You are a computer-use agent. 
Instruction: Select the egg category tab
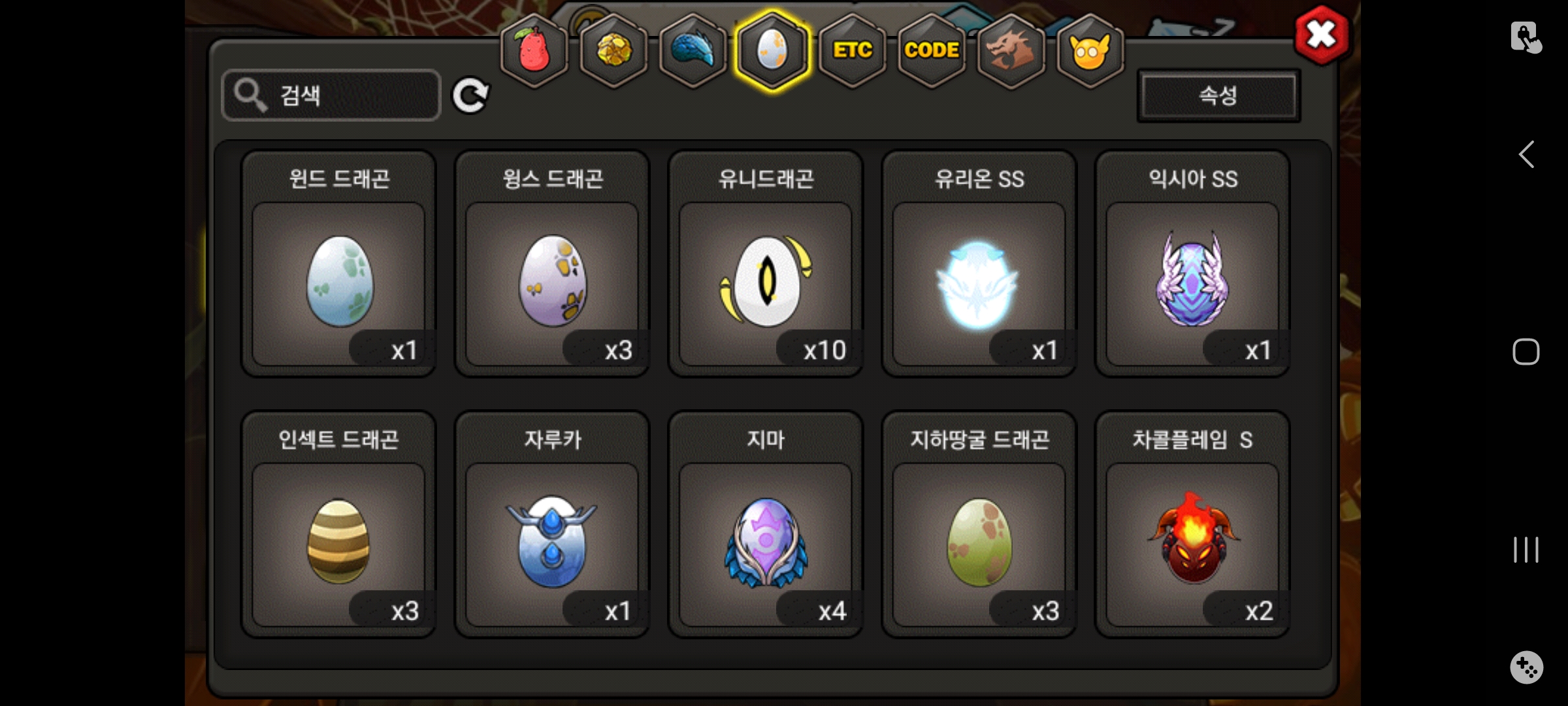[772, 50]
